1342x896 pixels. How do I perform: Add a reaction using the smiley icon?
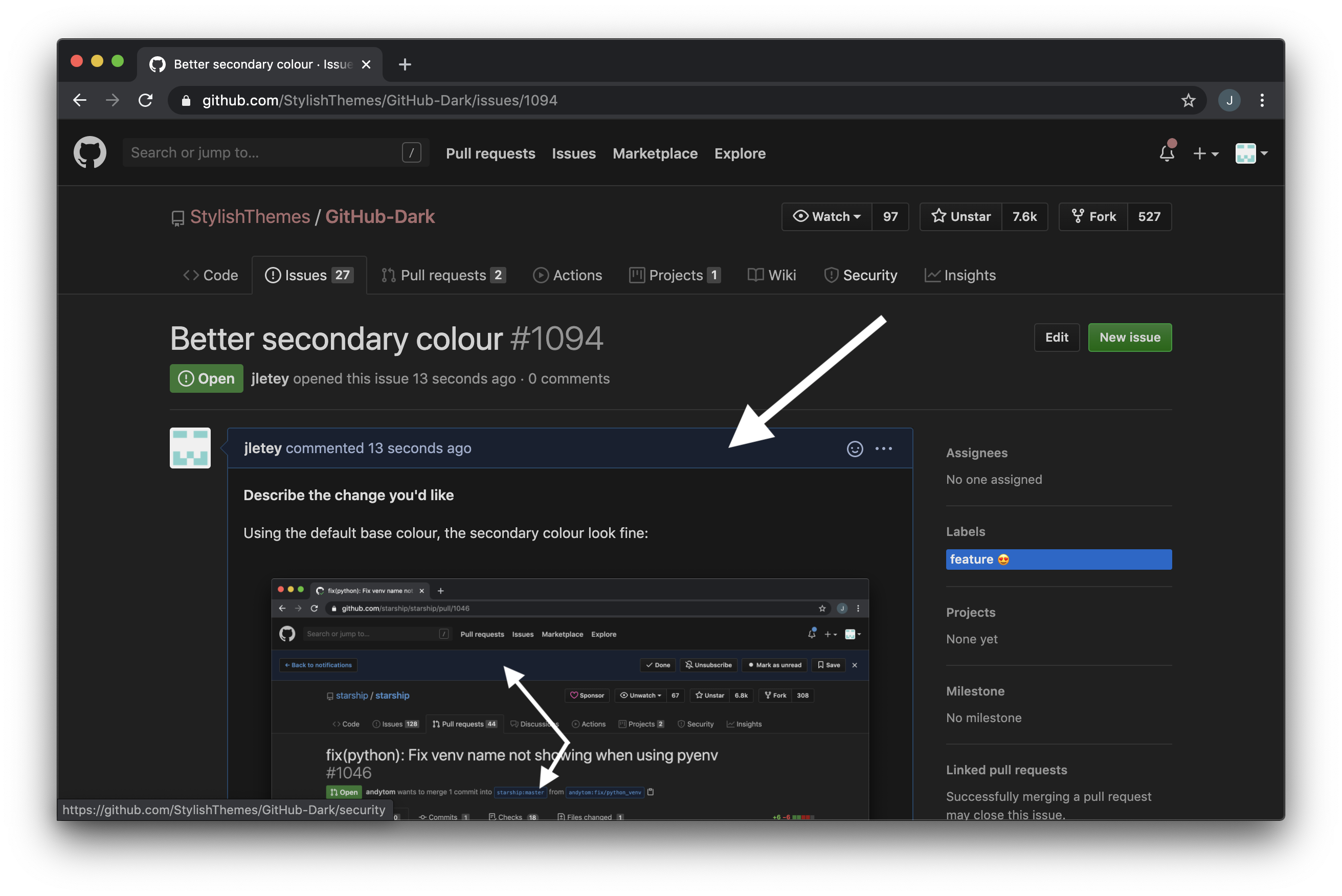click(x=854, y=449)
